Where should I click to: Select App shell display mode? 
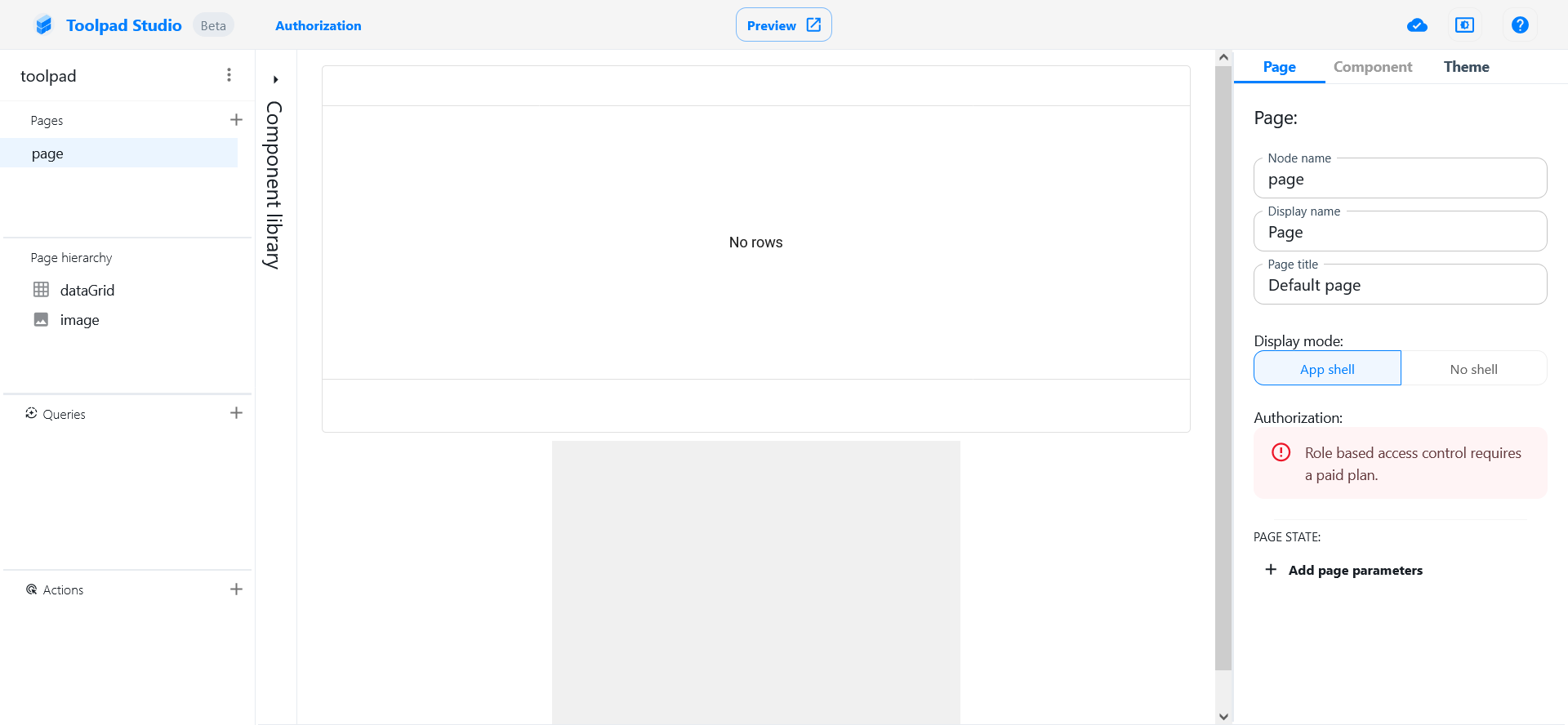click(x=1327, y=368)
